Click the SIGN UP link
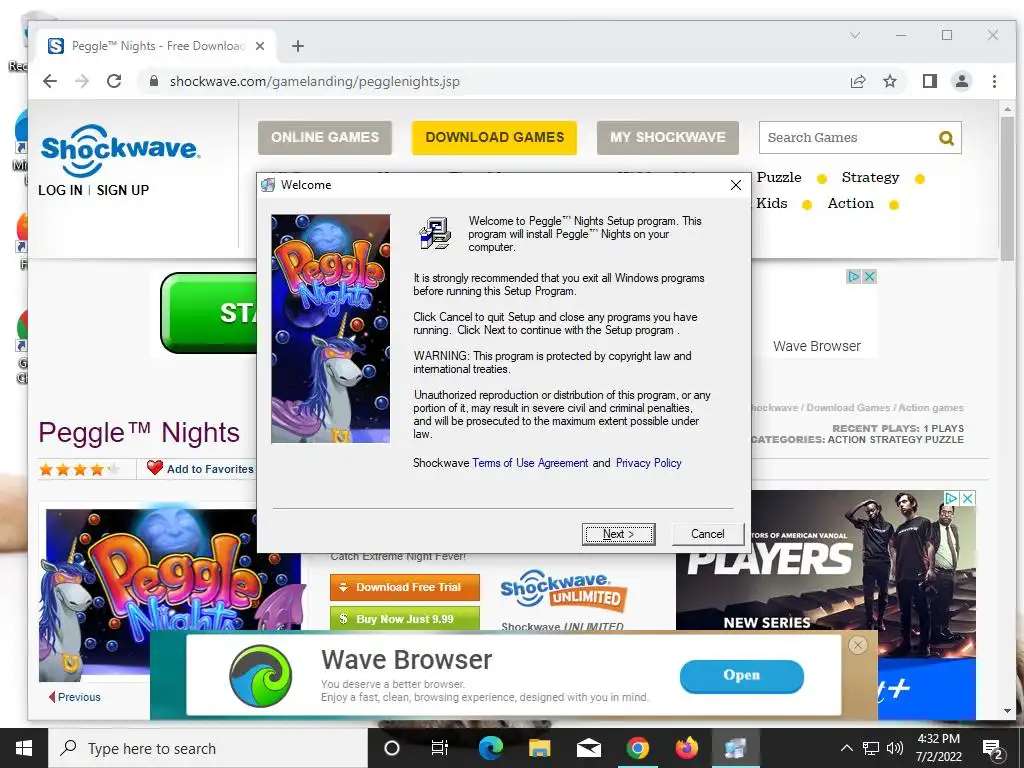 [x=123, y=190]
